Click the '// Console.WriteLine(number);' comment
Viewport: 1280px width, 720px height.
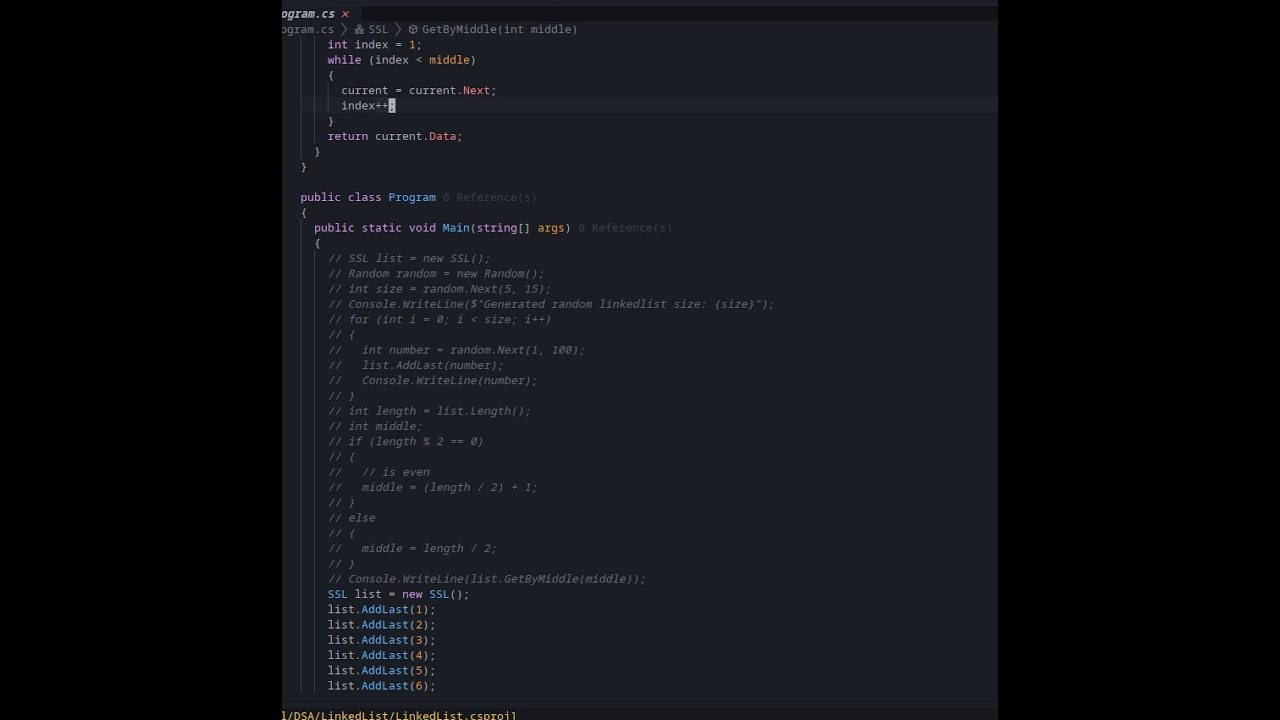pyautogui.click(x=433, y=380)
